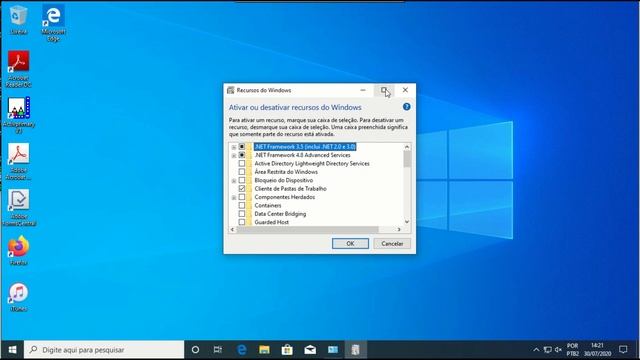The width and height of the screenshot is (640, 360).
Task: Open Microsoft Store from the taskbar
Action: point(287,350)
